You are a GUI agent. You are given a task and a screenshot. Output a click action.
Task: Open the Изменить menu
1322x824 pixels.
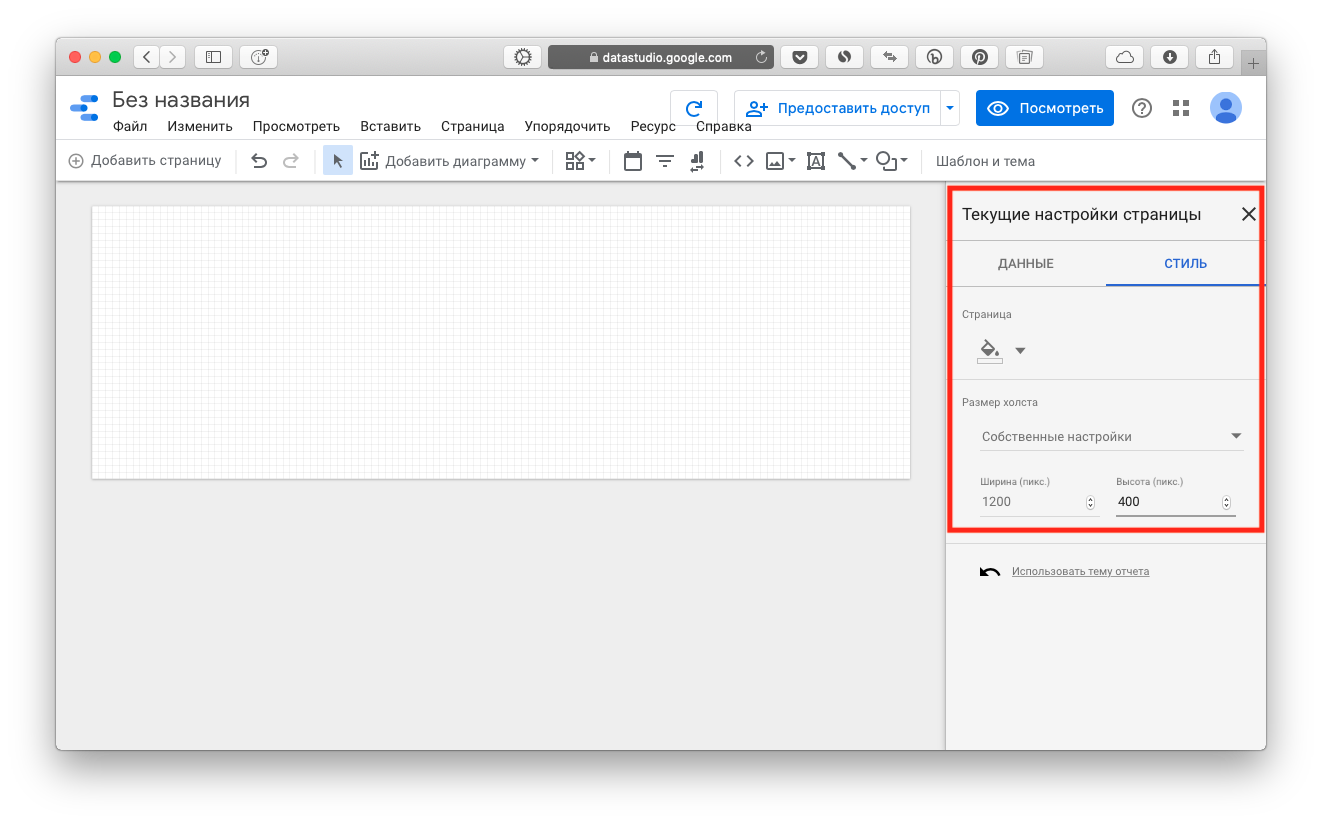[200, 127]
